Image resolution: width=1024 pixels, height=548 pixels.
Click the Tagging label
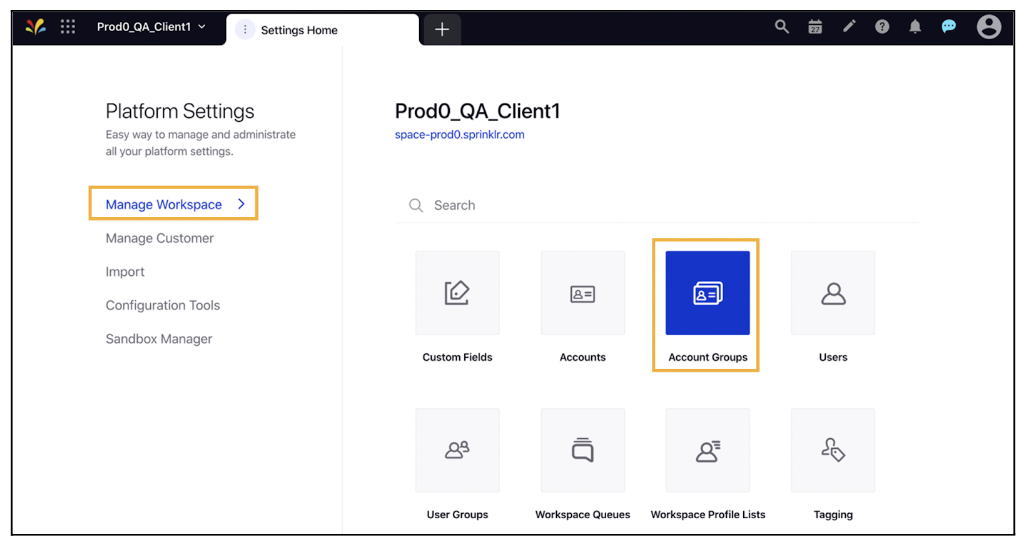833,515
